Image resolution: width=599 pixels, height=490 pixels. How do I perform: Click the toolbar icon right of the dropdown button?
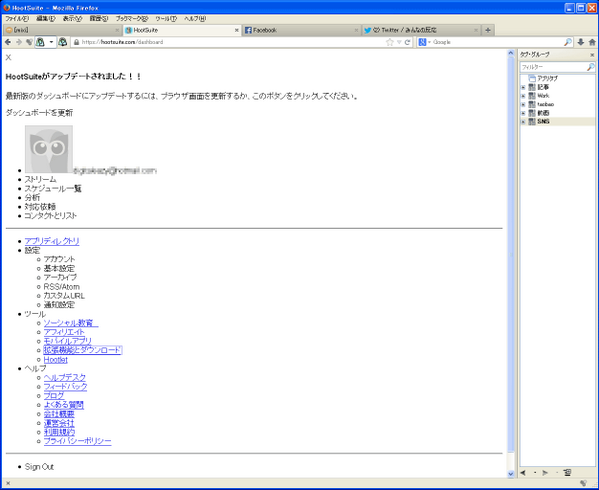pyautogui.click(x=63, y=42)
